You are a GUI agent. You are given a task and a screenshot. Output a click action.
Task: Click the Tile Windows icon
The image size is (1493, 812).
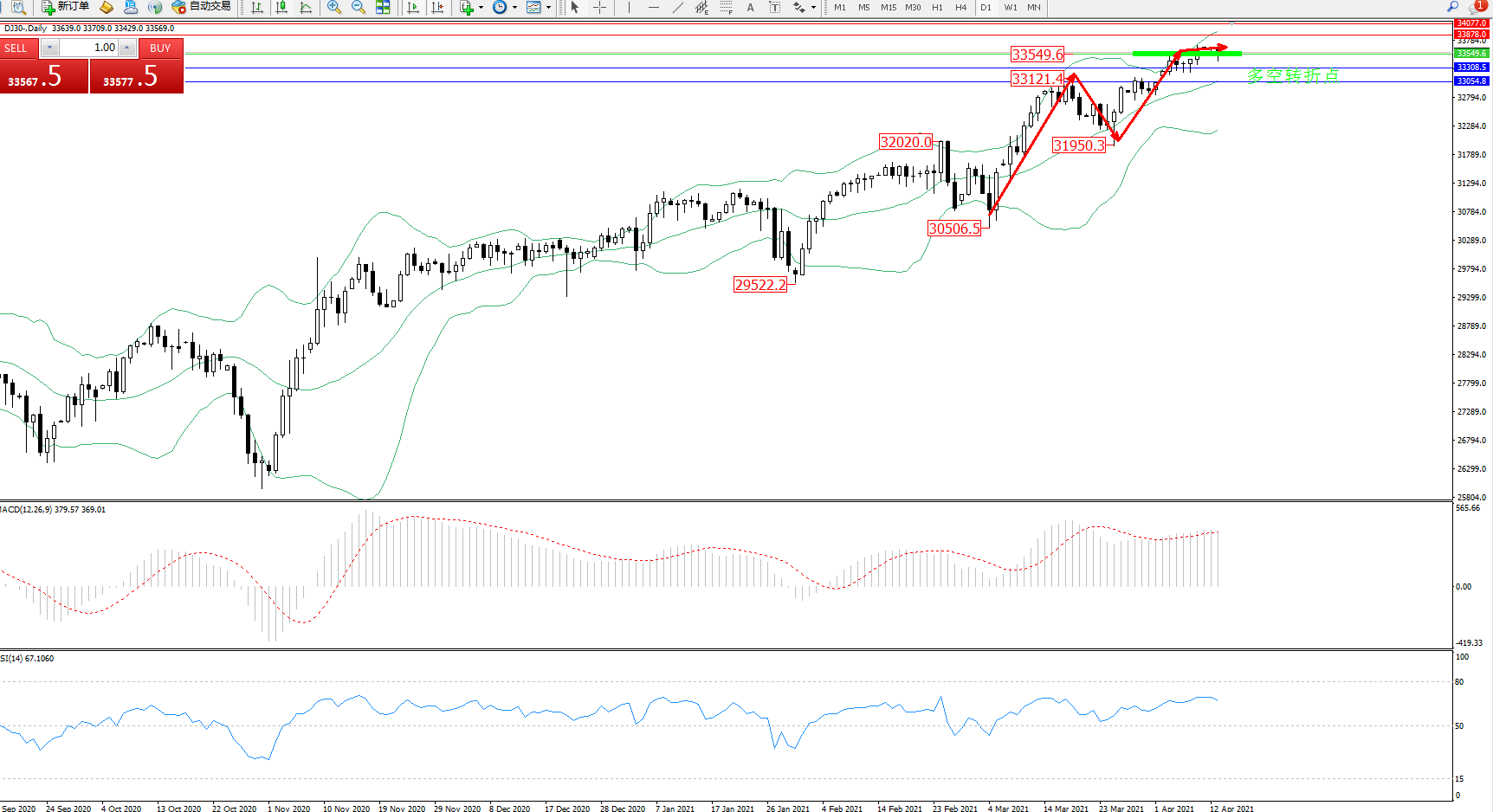(383, 7)
